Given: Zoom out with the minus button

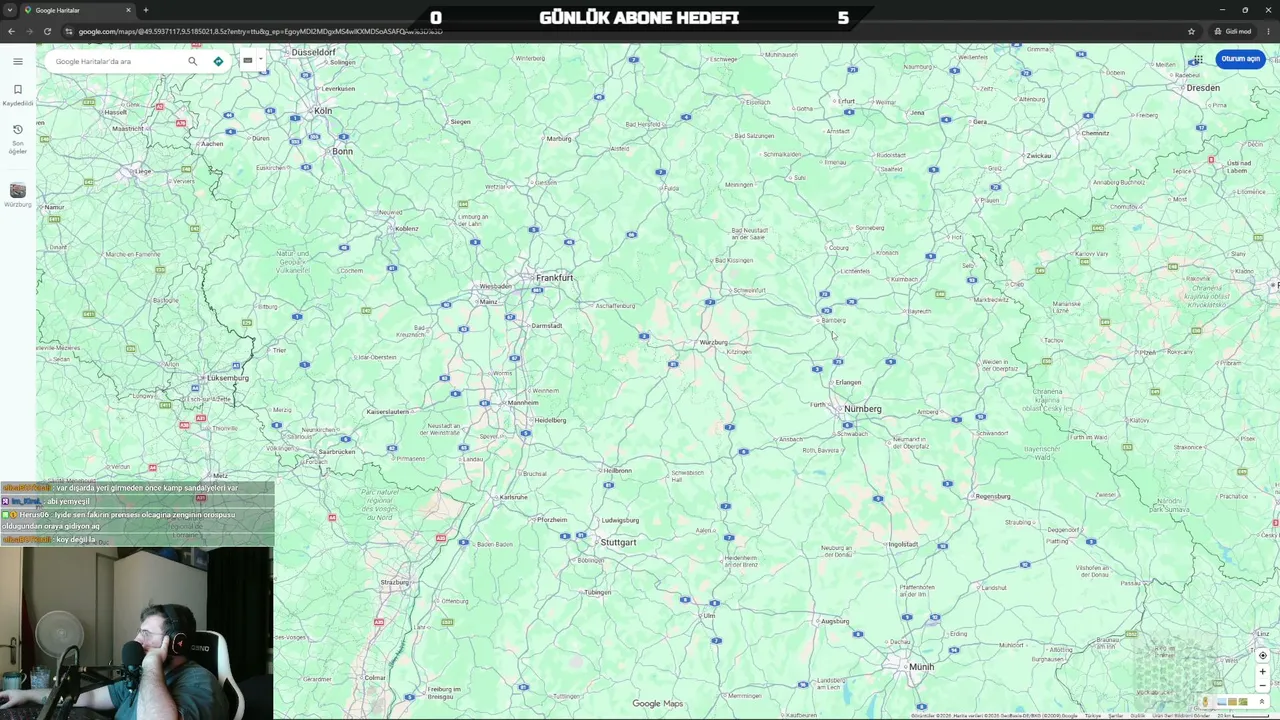Looking at the screenshot, I should click(1263, 686).
